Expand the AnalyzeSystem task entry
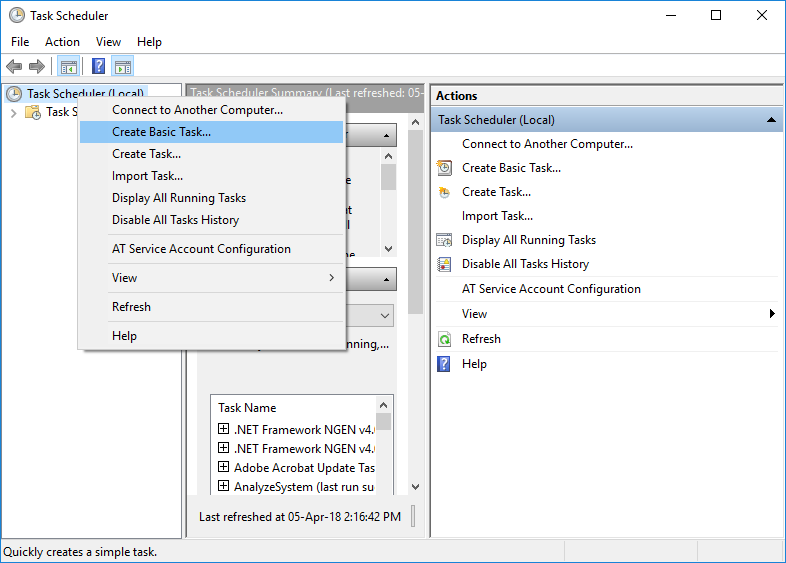This screenshot has width=786, height=563. tap(224, 487)
